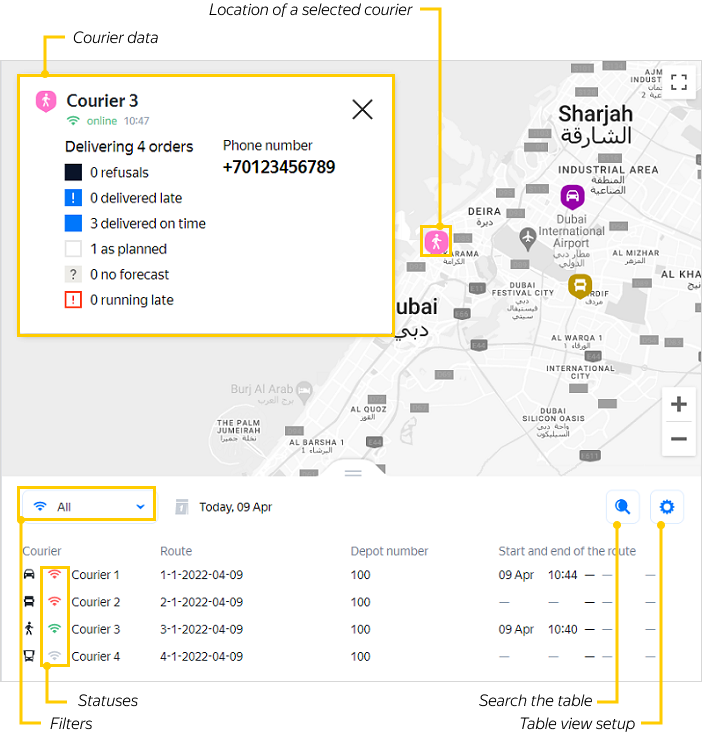Click the pink pedestrian courier marker on map

click(x=436, y=241)
